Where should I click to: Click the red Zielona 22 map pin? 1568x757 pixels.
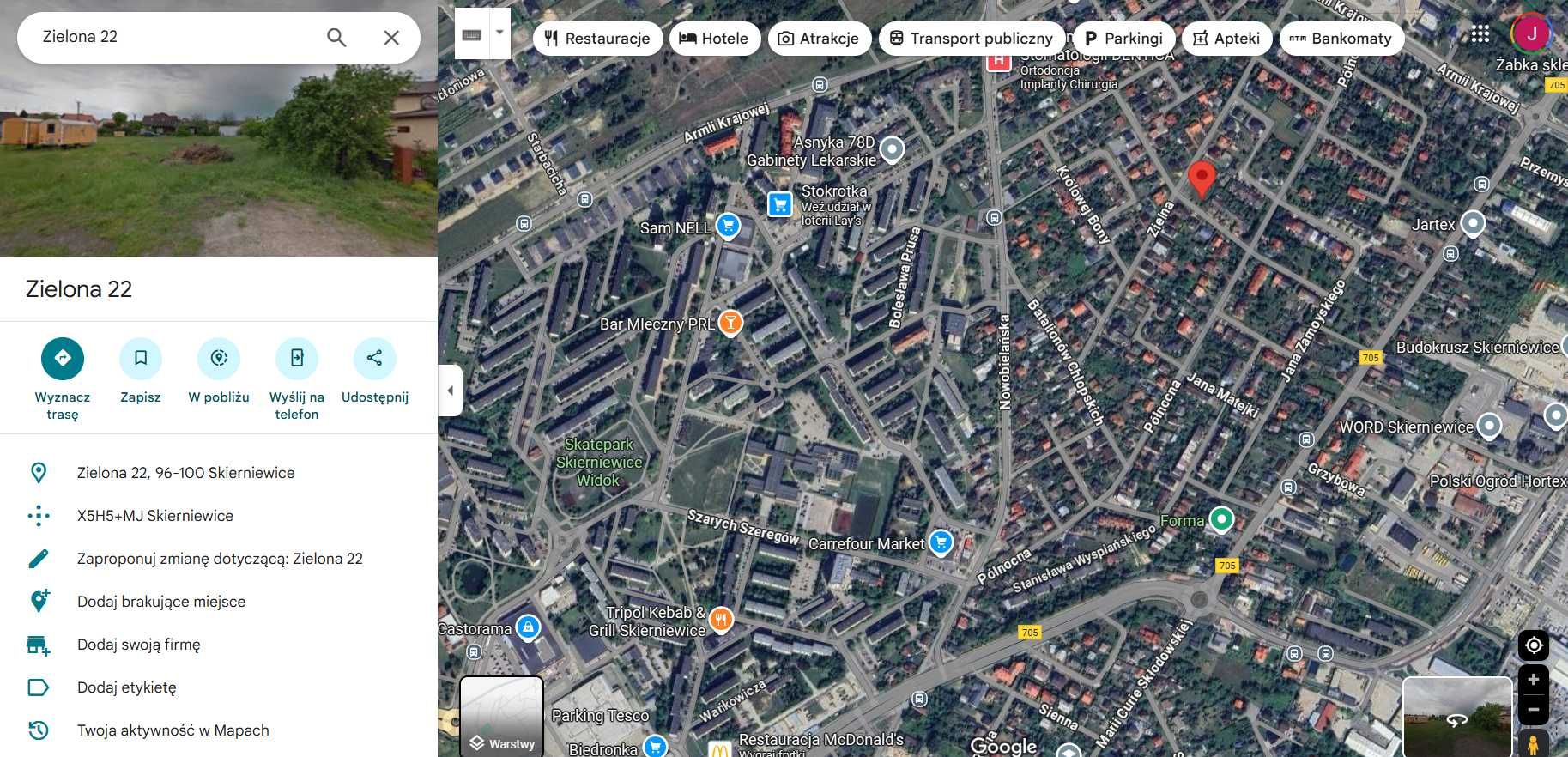click(x=1202, y=180)
